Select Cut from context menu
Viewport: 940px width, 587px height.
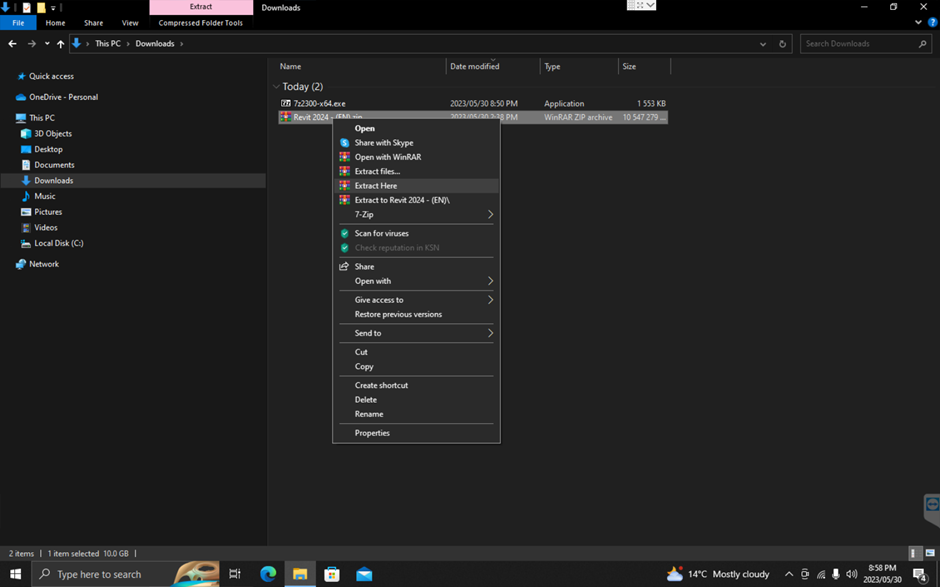tap(416, 352)
